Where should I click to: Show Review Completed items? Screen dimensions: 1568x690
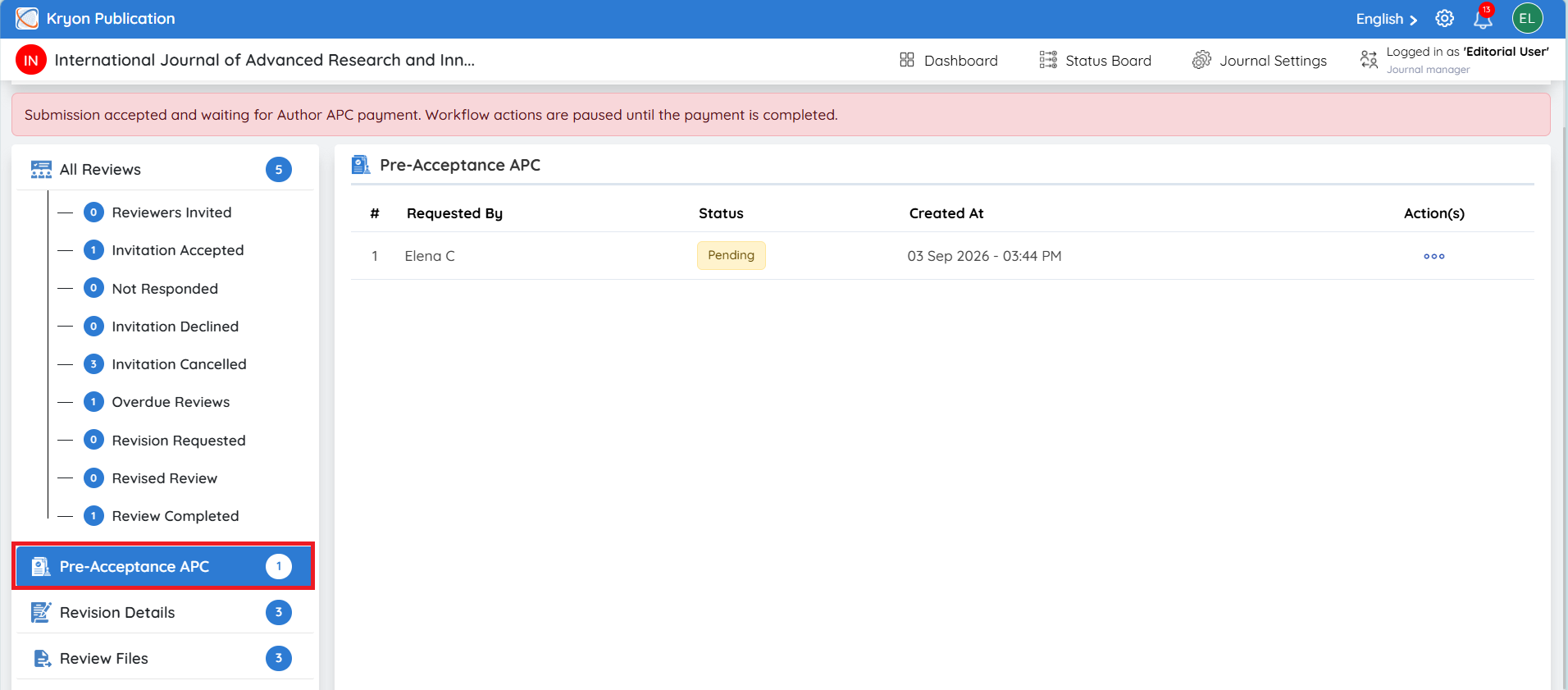click(x=175, y=516)
